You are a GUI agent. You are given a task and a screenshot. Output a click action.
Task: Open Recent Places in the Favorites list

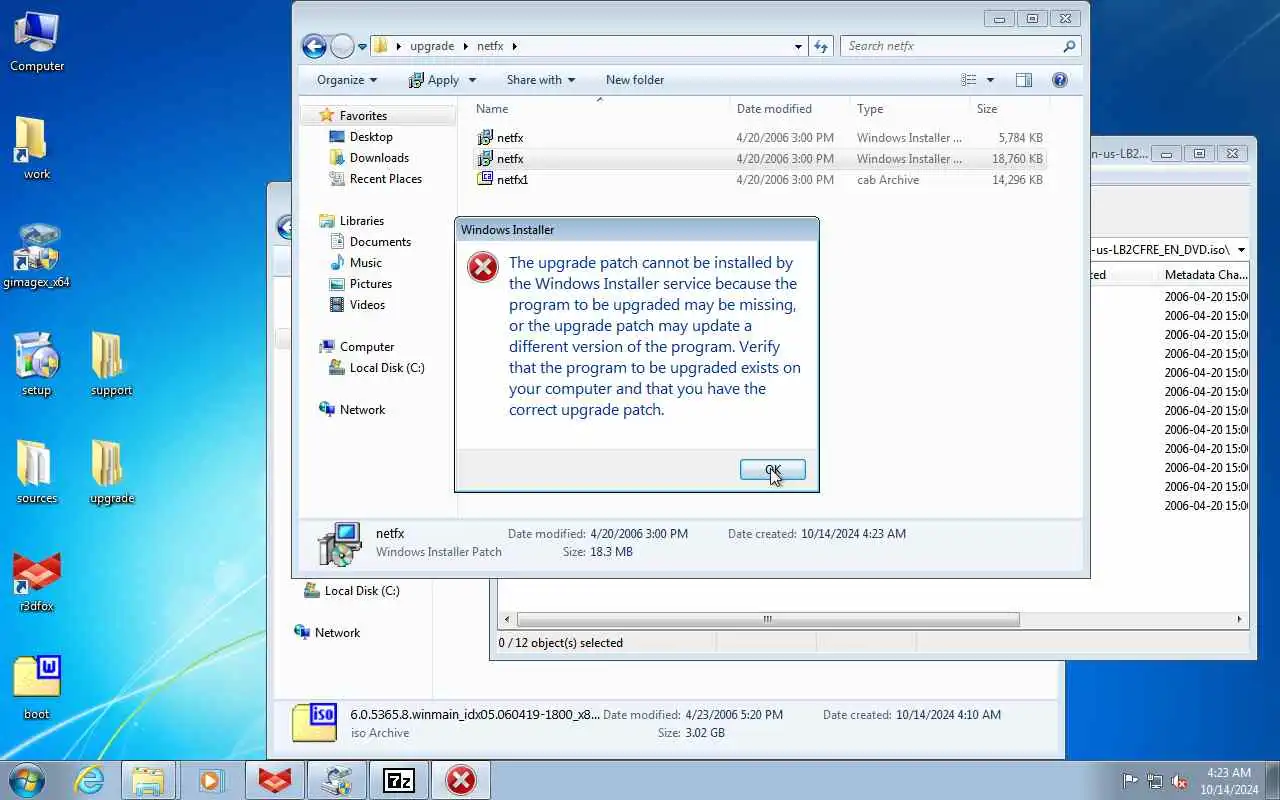coord(386,179)
